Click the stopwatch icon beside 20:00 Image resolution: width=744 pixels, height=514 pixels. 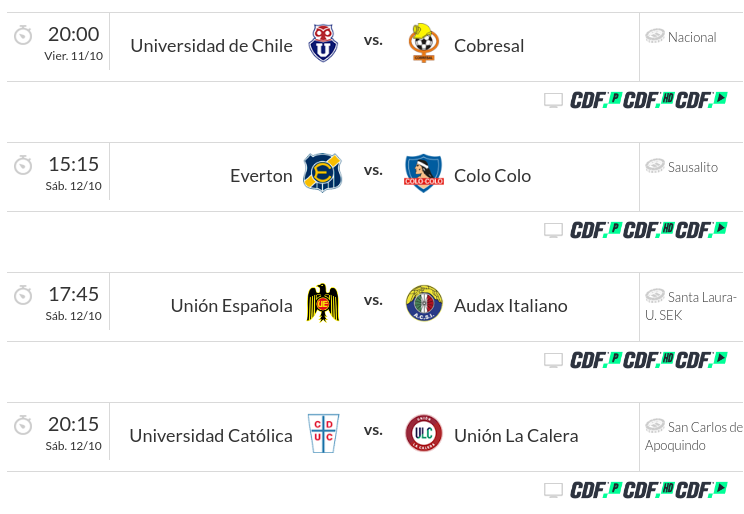pos(23,35)
